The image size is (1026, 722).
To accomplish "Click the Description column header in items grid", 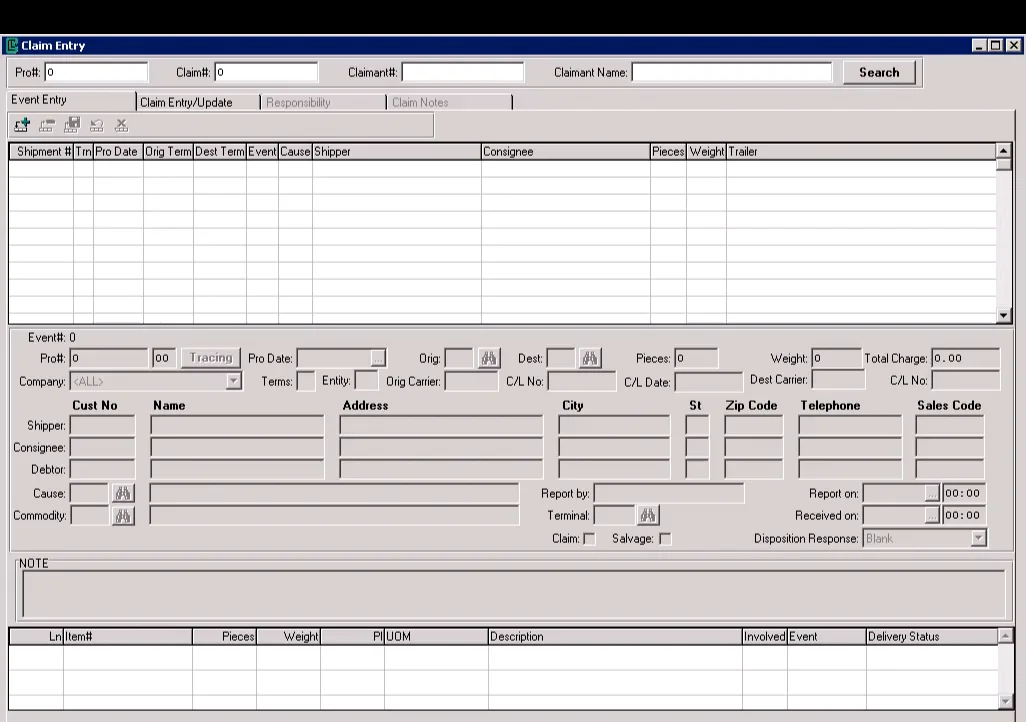I will pyautogui.click(x=615, y=636).
